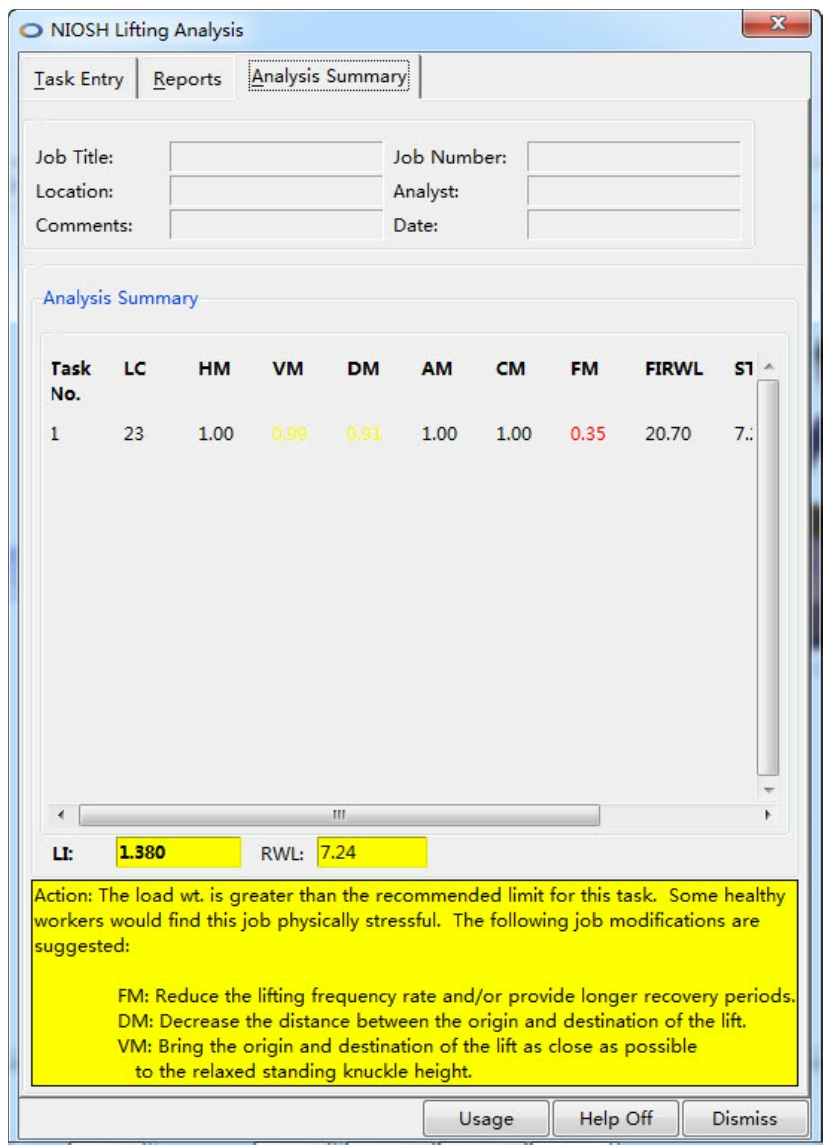Screen dimensions: 826x1148
Task: Click the Analyst input field
Action: click(633, 191)
